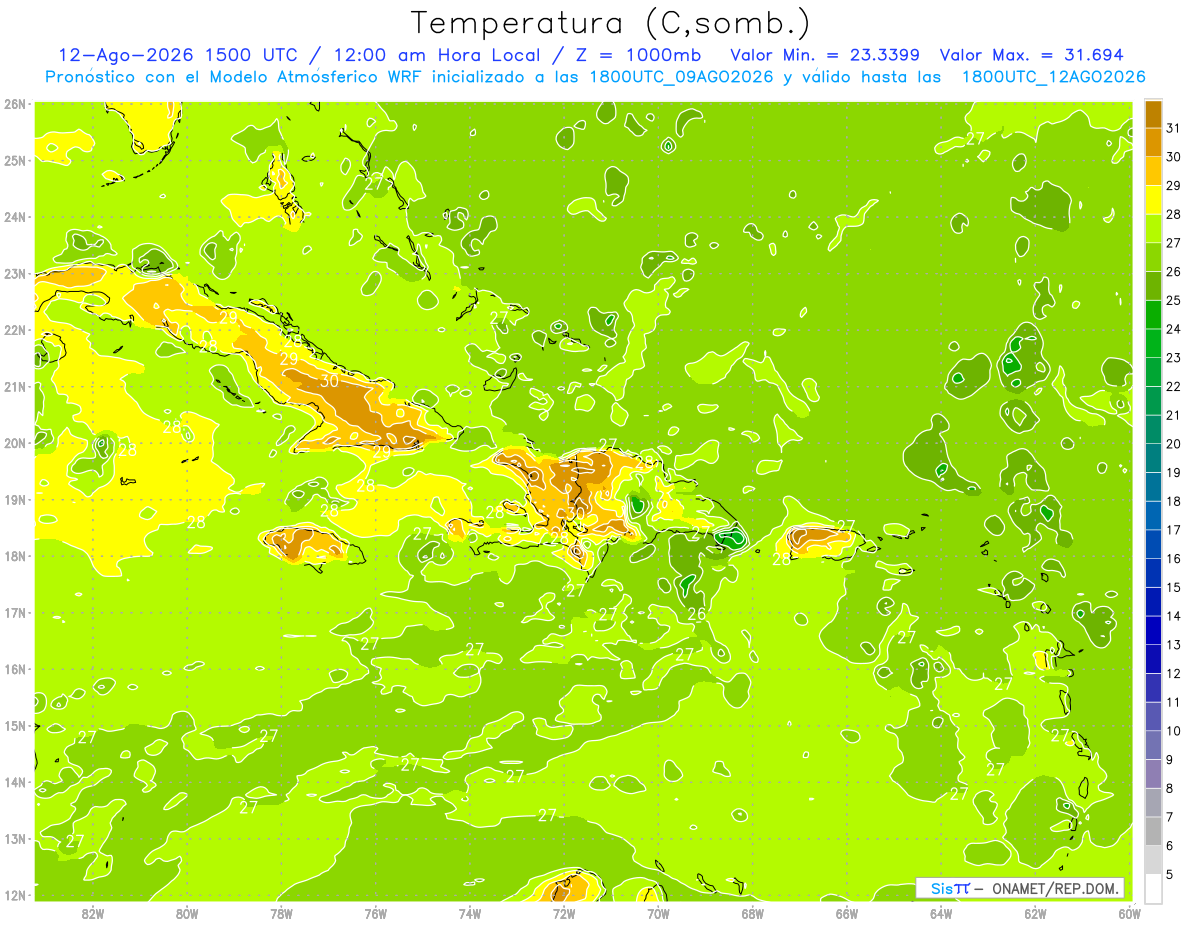Click the 78W longitude axis label
The image size is (1200, 927).
click(281, 913)
